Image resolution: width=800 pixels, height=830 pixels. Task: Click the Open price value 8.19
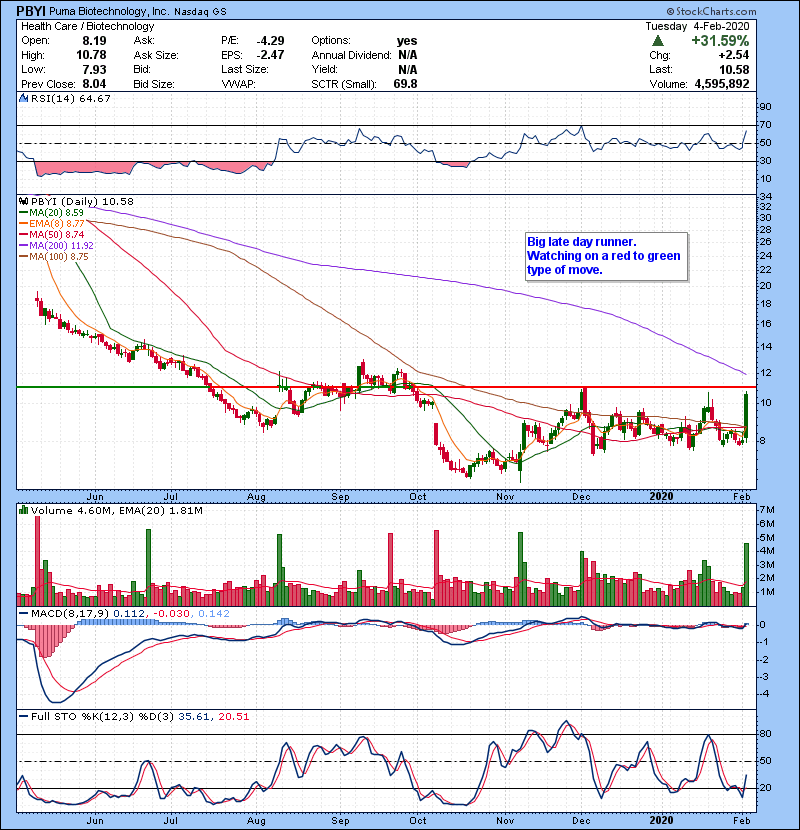tap(94, 41)
